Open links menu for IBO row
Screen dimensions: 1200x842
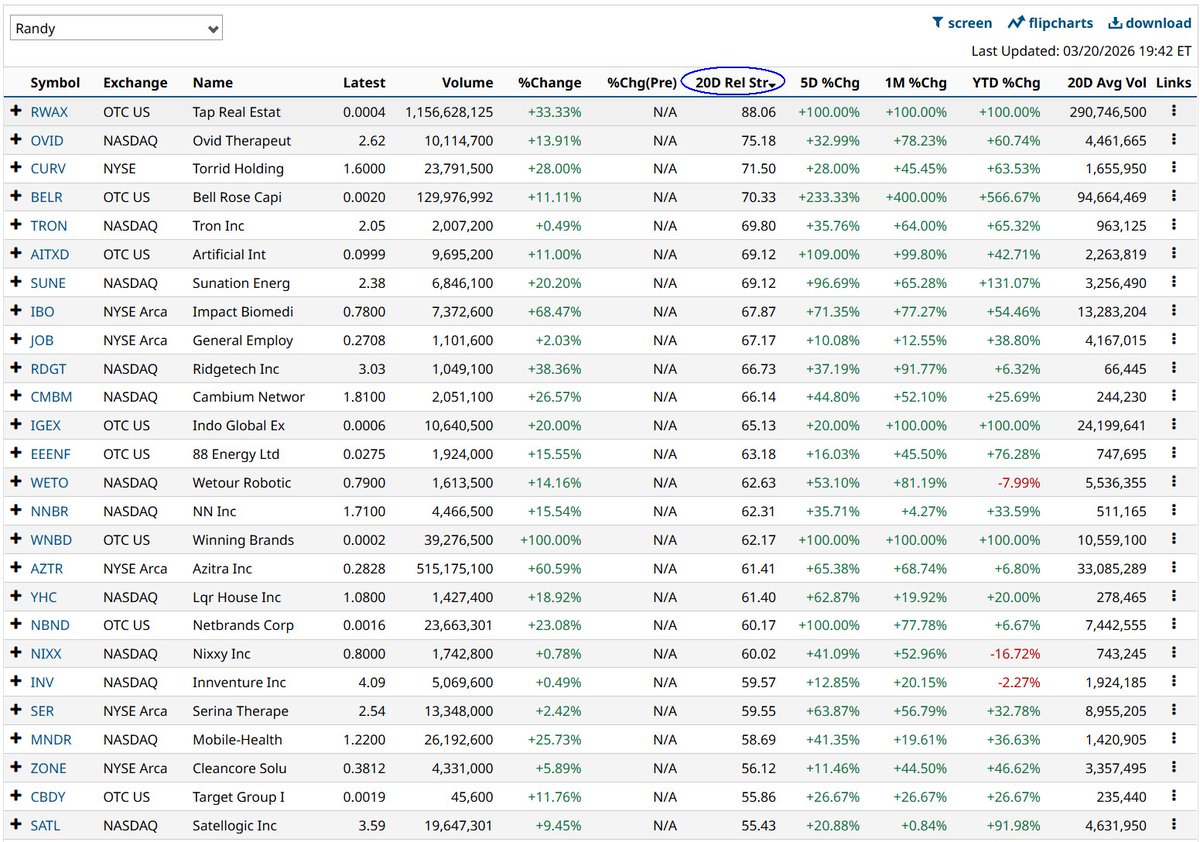pos(1173,311)
